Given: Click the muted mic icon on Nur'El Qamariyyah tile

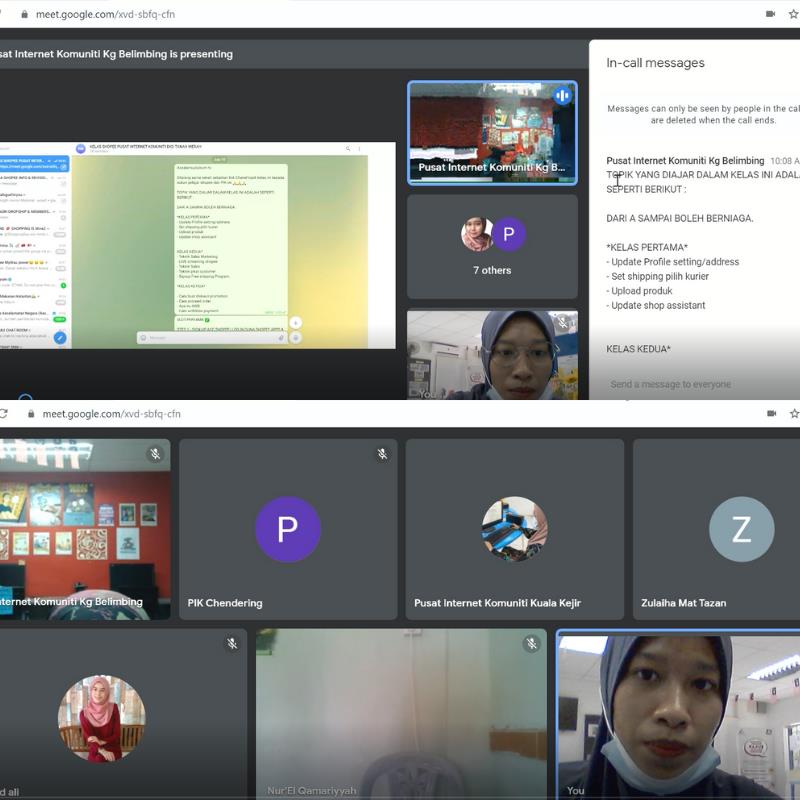Looking at the screenshot, I should [x=531, y=644].
